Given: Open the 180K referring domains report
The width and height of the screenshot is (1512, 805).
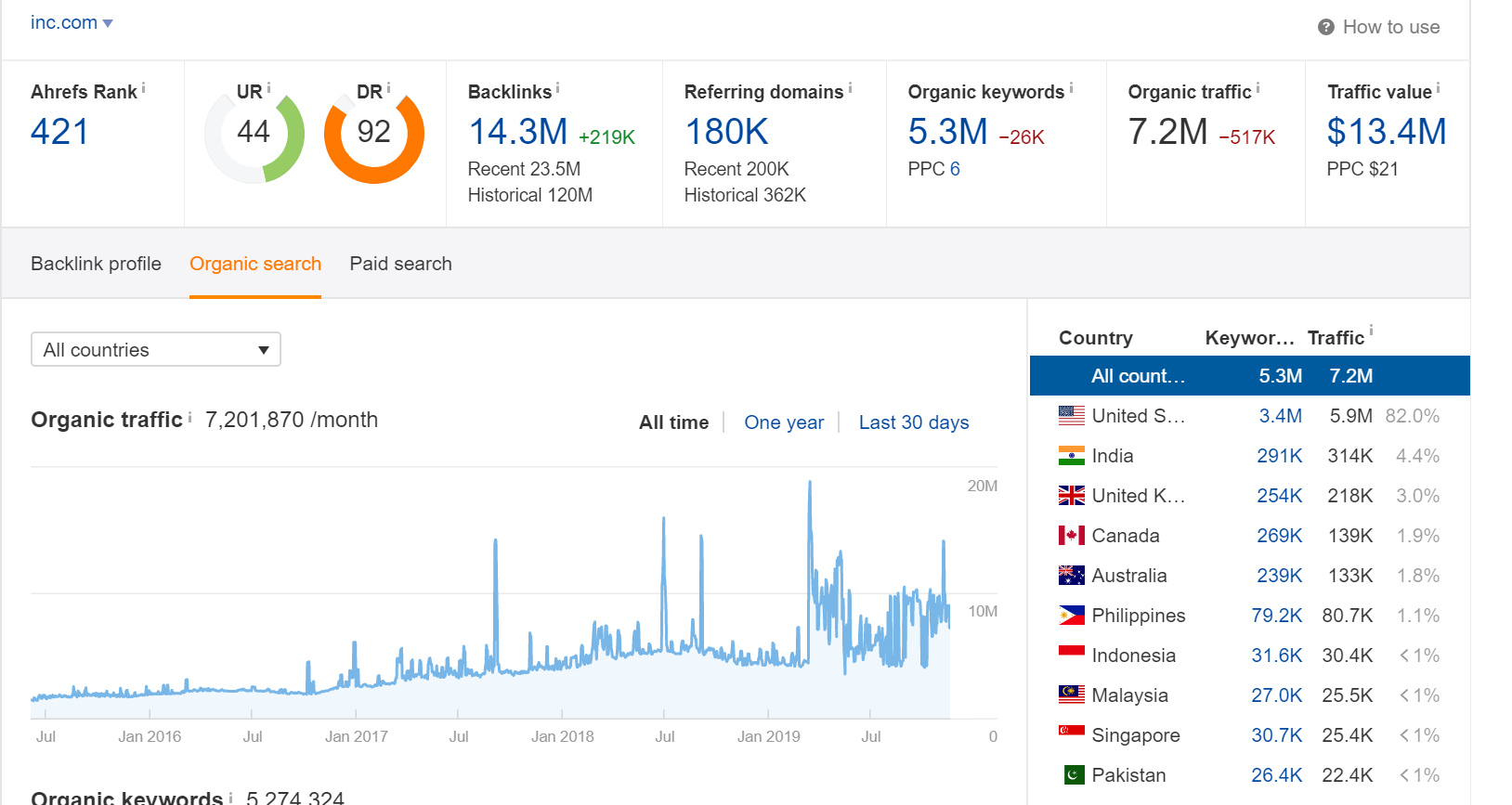Looking at the screenshot, I should coord(726,132).
